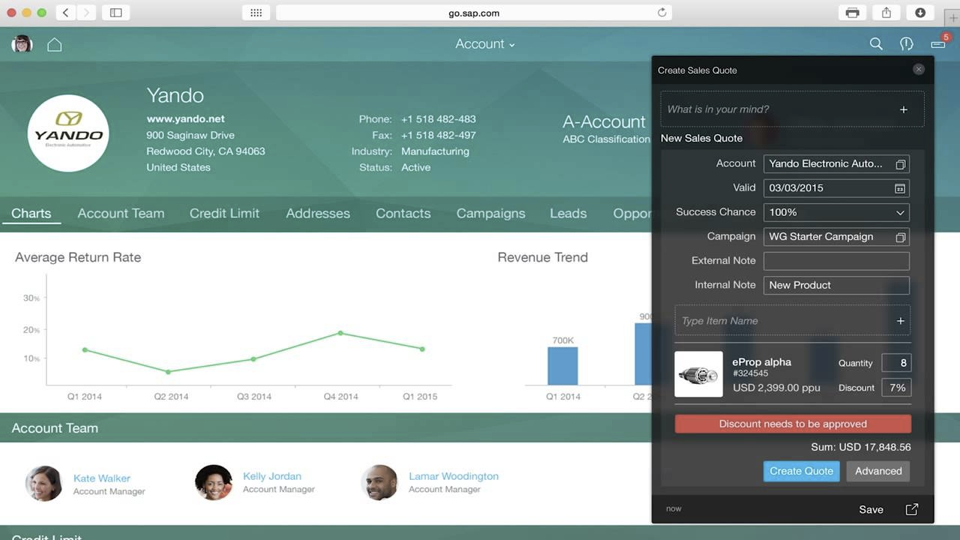Open the Valid date calendar picker
Viewport: 960px width, 540px height.
[900, 189]
